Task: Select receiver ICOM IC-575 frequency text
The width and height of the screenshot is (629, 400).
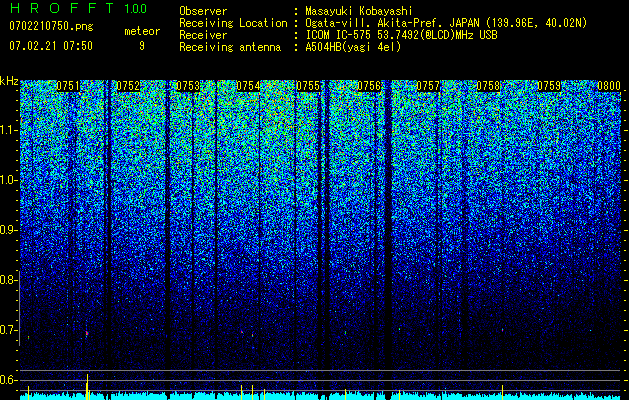Action: tap(401, 35)
